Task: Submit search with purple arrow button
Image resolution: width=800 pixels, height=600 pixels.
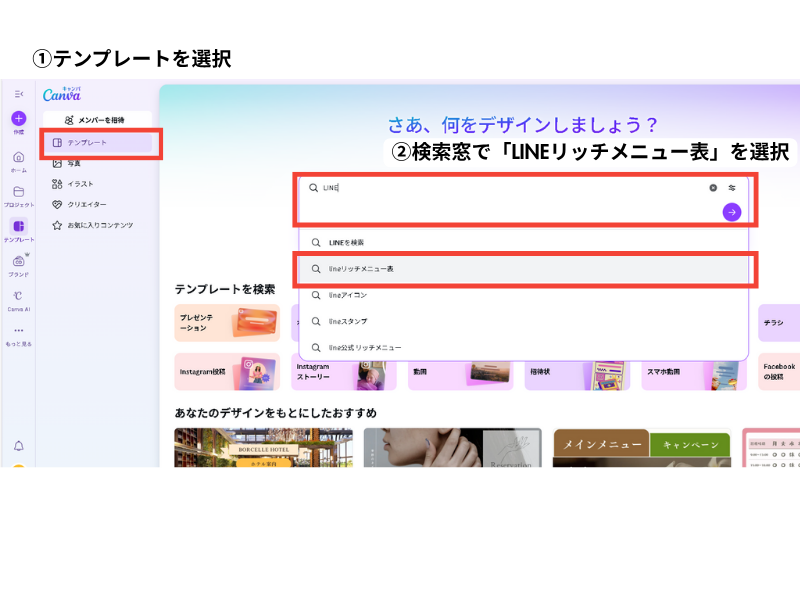Action: (732, 212)
